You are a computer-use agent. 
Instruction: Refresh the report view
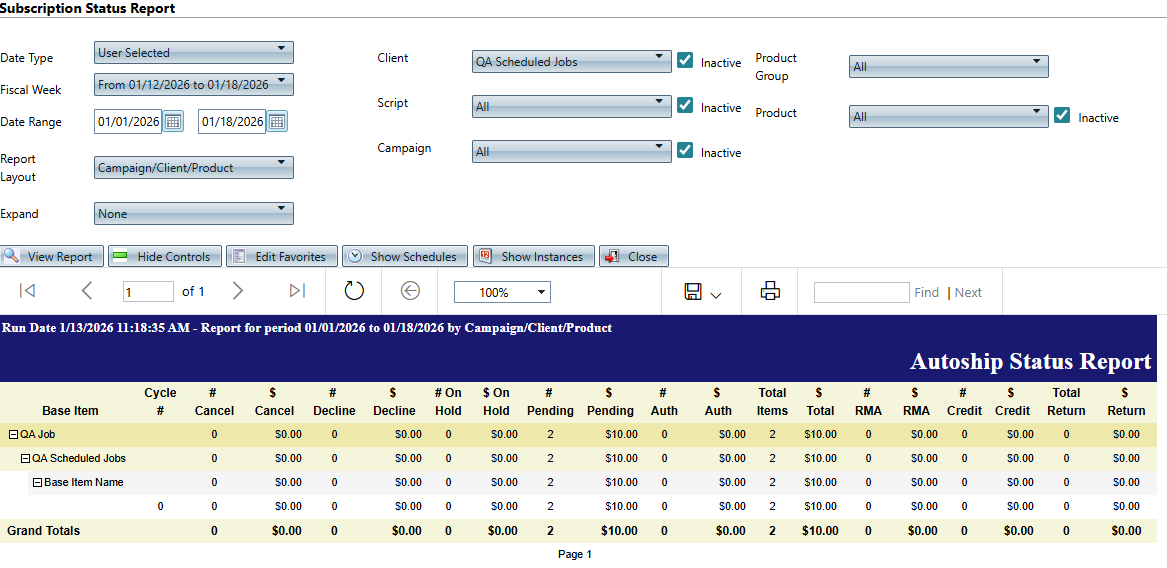click(x=354, y=291)
